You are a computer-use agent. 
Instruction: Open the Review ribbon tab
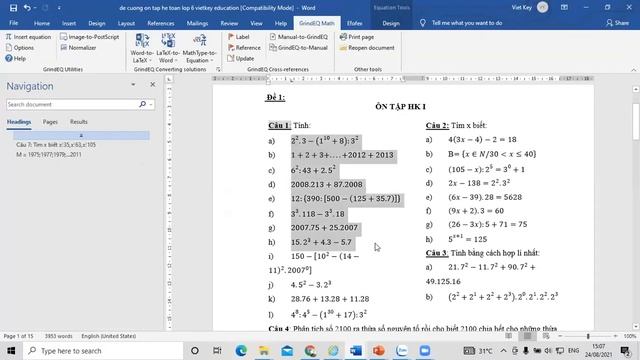click(229, 23)
